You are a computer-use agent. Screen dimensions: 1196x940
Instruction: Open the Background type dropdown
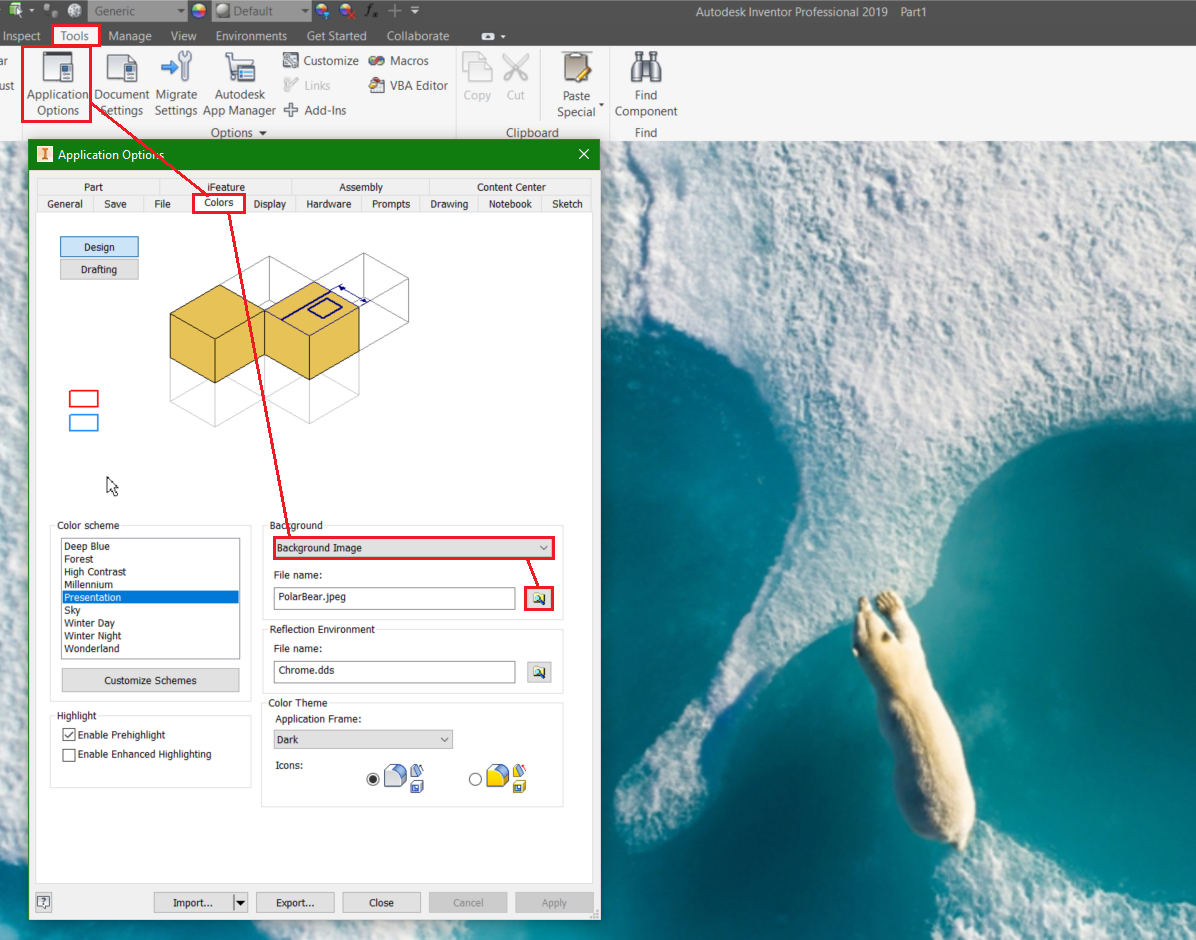click(x=544, y=548)
